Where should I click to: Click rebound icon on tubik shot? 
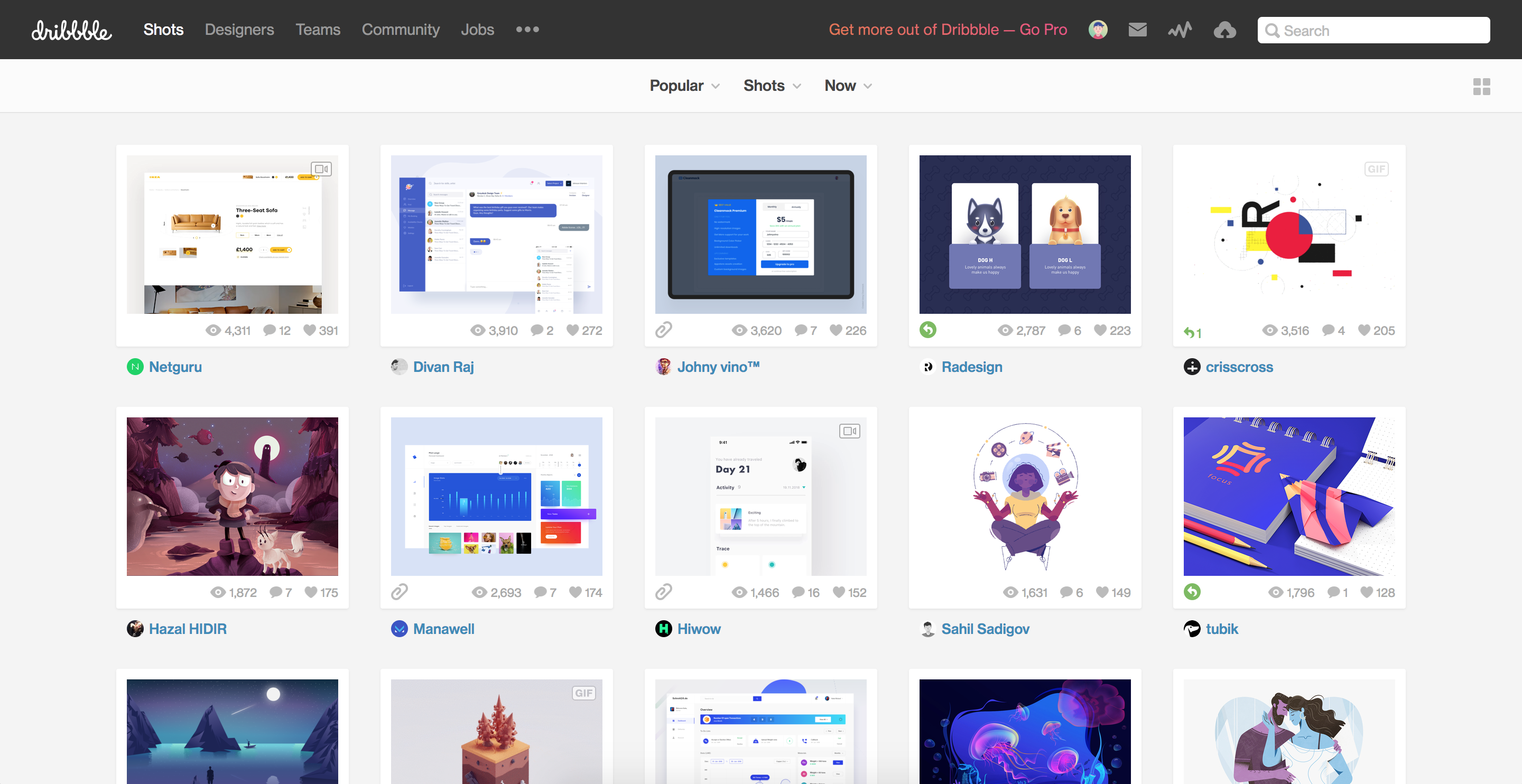1192,591
